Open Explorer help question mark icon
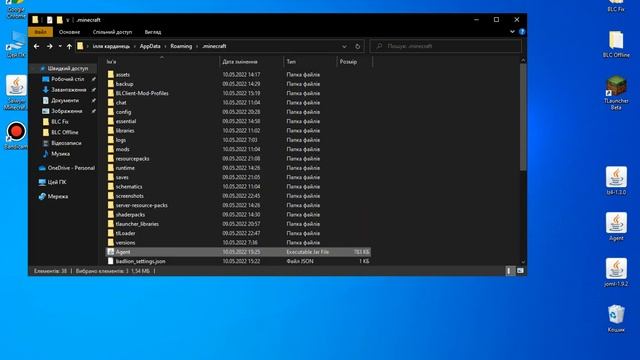 pos(522,31)
